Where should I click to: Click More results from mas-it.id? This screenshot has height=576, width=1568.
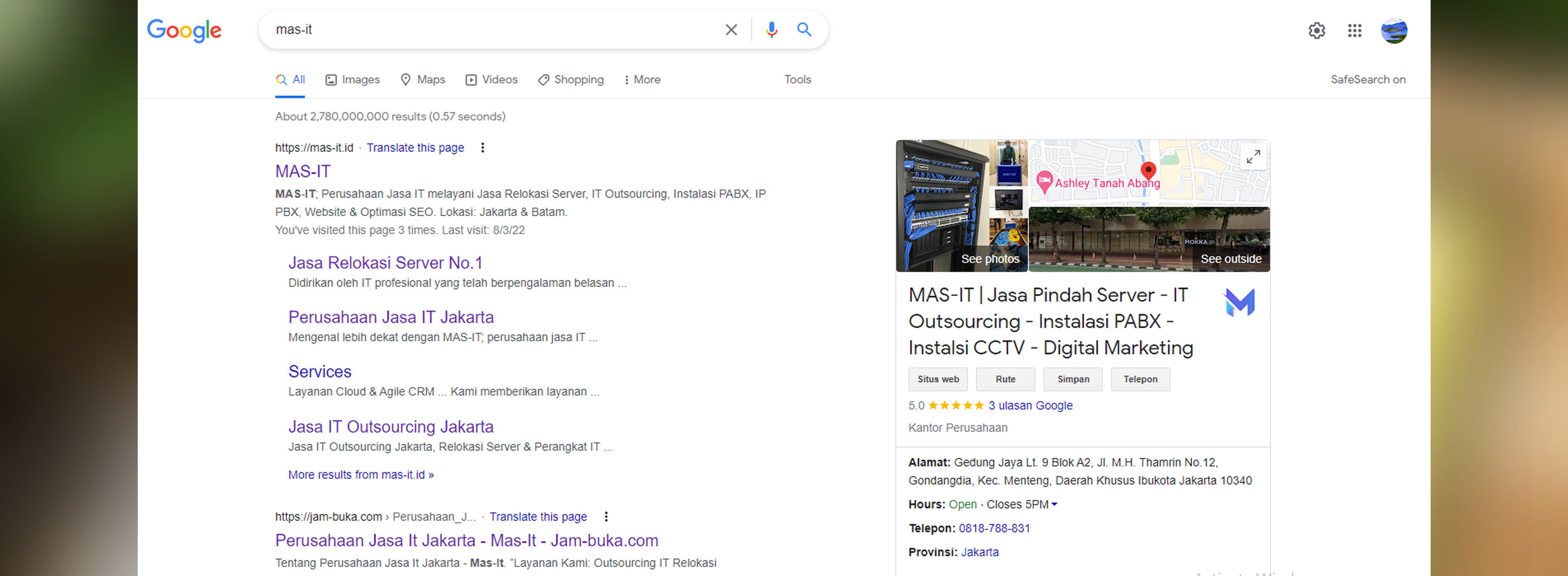point(361,475)
